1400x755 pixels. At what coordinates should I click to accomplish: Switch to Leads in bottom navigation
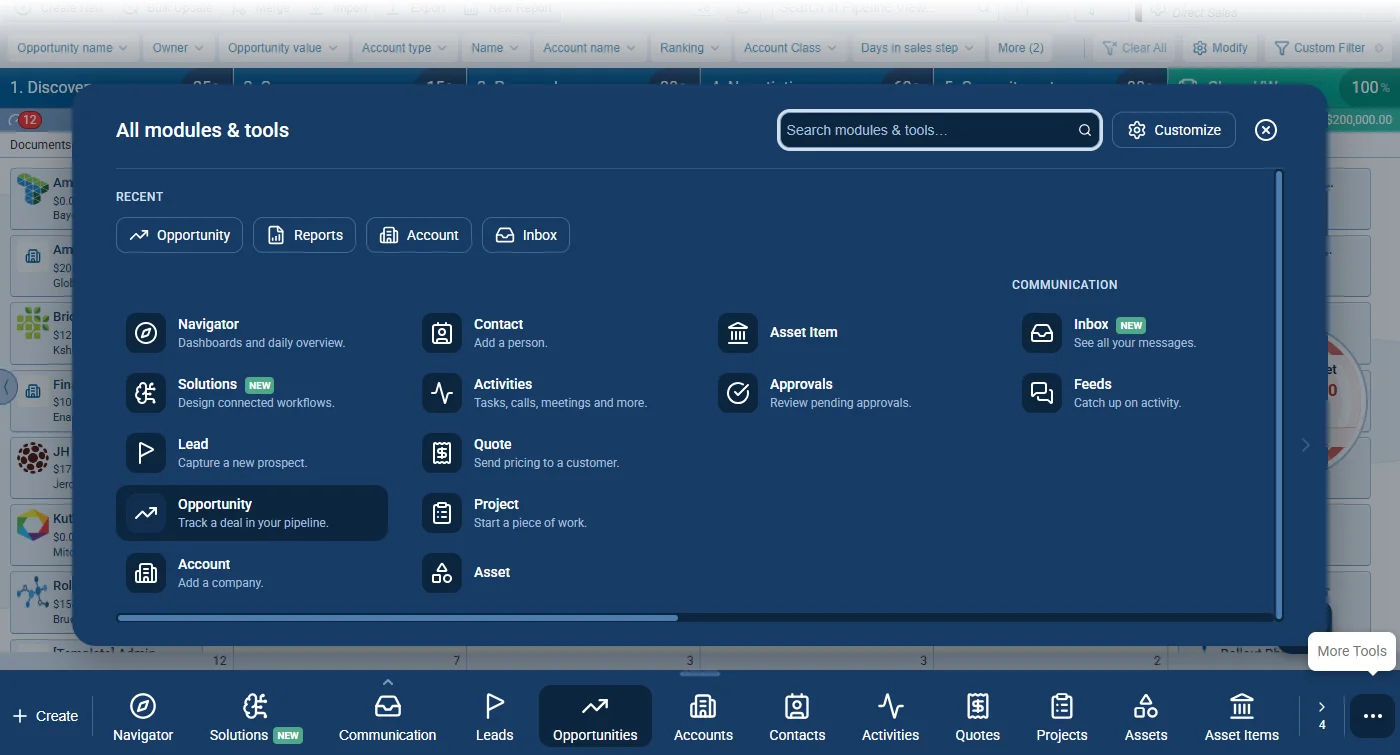(495, 717)
